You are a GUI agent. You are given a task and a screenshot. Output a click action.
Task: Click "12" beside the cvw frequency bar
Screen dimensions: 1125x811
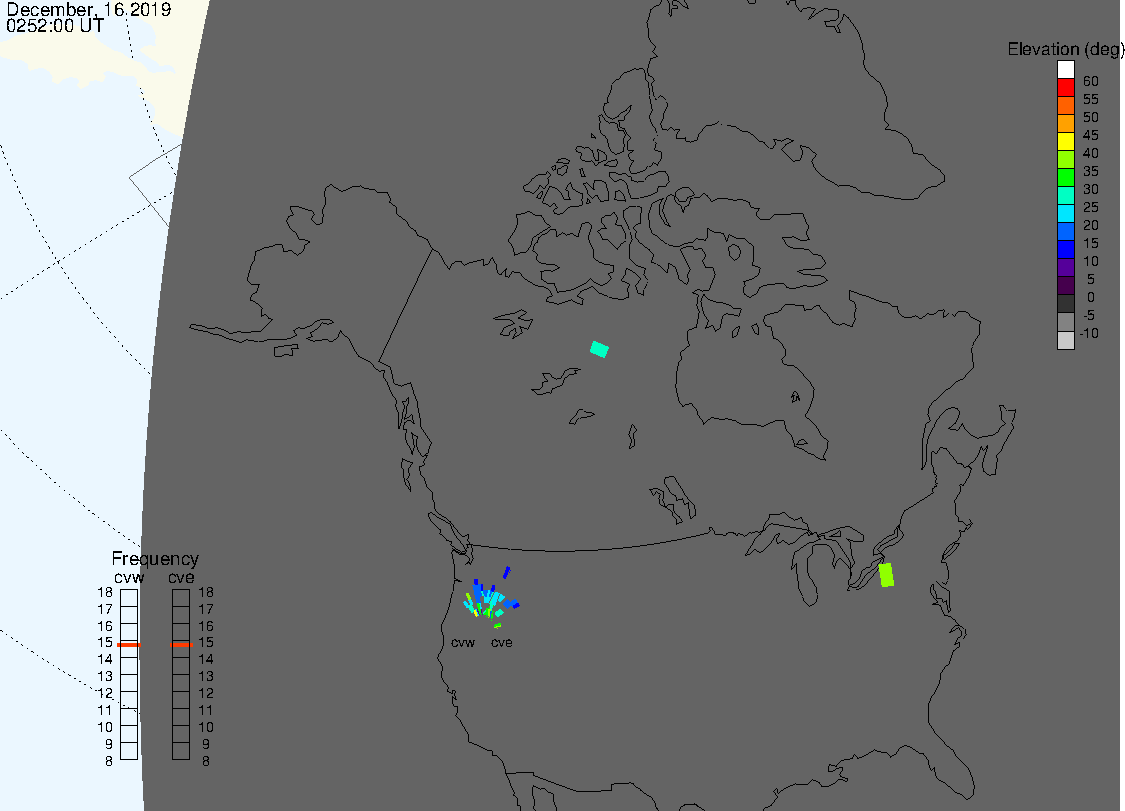tap(105, 693)
